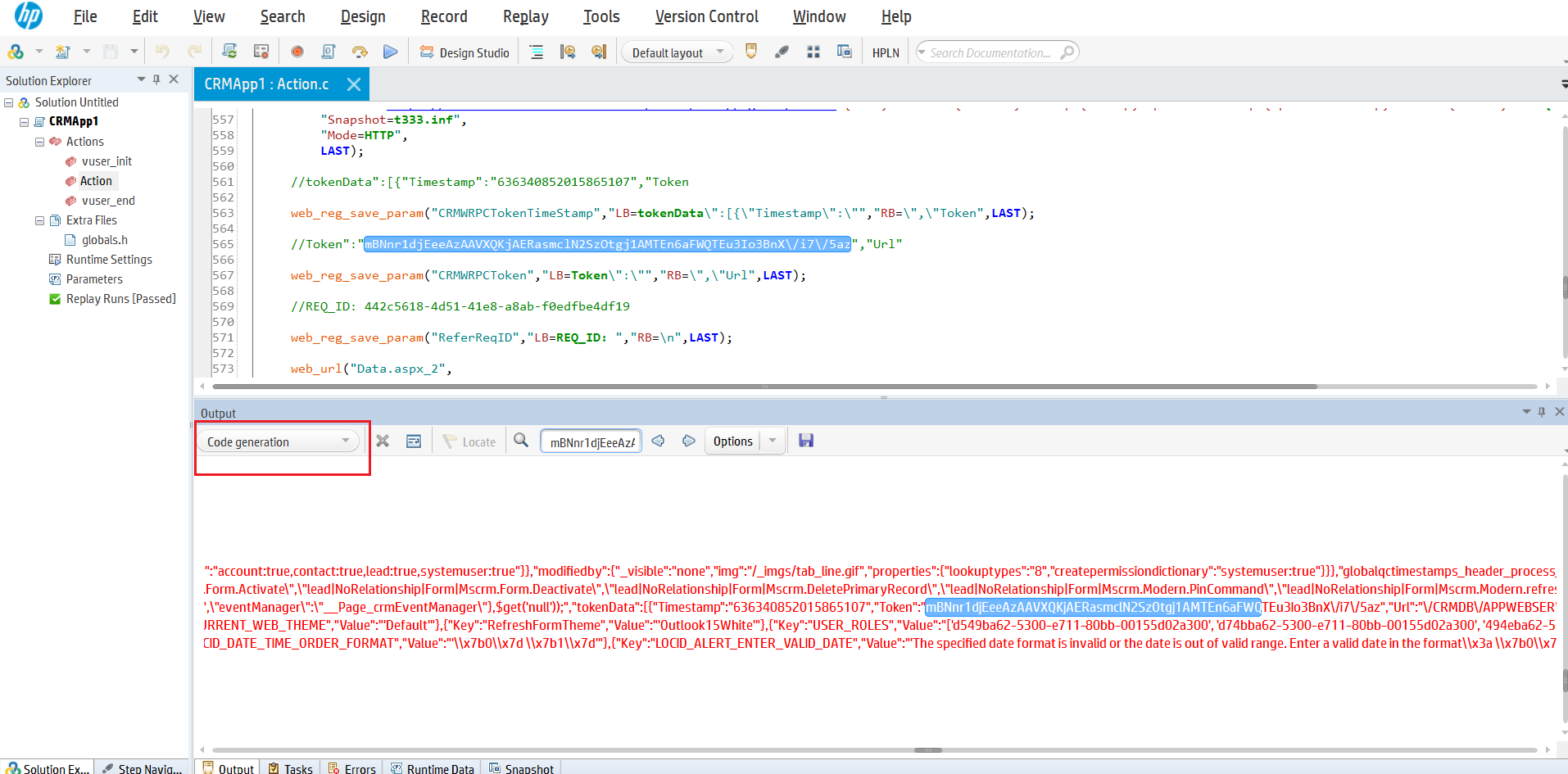The width and height of the screenshot is (1568, 774).
Task: Click the Locate button
Action: click(x=469, y=441)
